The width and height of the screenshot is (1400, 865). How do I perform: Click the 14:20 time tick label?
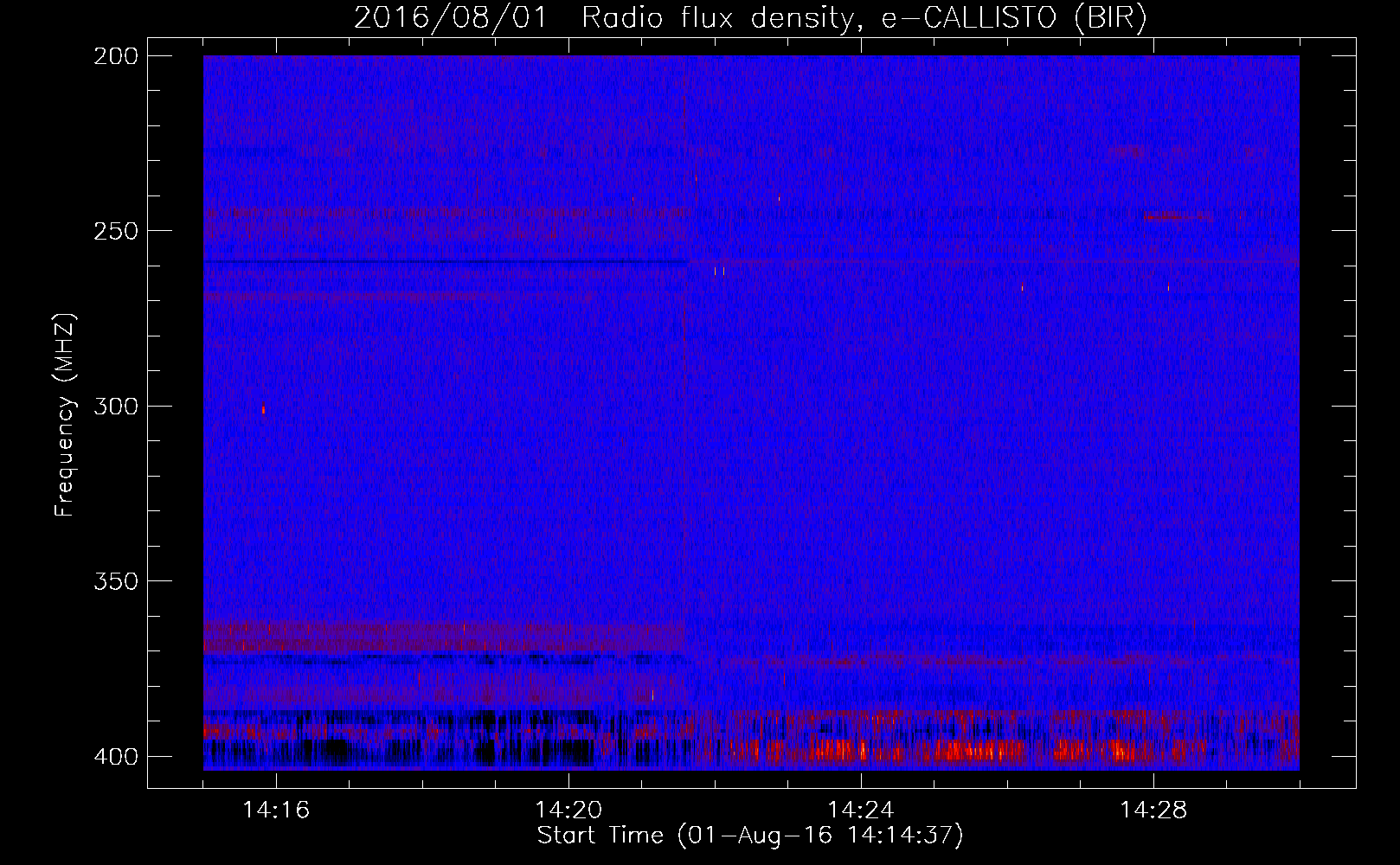click(x=568, y=811)
